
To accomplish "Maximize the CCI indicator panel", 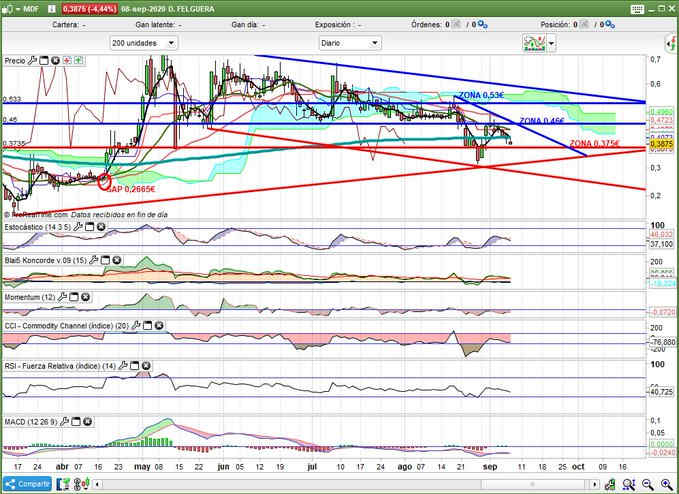I will pyautogui.click(x=148, y=326).
